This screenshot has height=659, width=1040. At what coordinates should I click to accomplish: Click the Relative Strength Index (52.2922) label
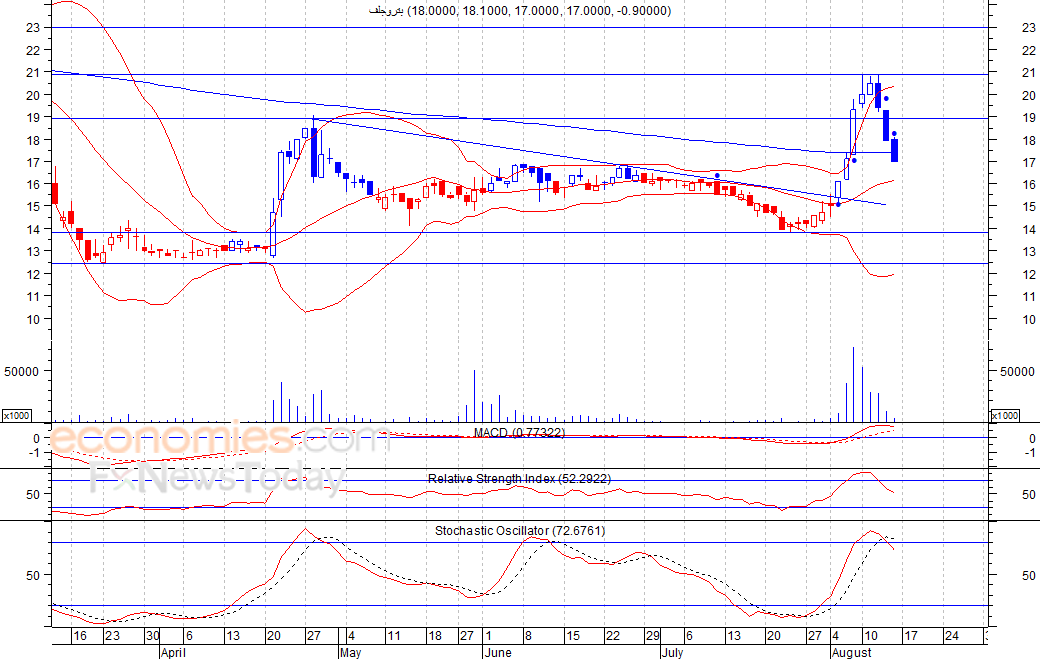tap(519, 479)
